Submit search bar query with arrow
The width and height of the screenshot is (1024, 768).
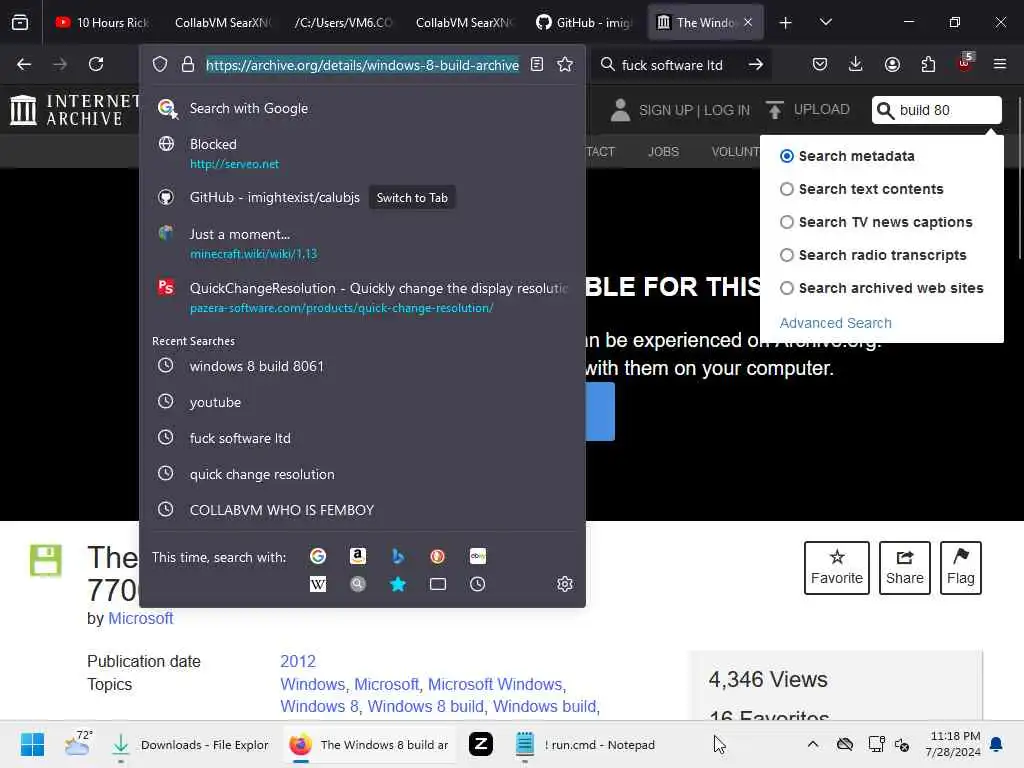(x=756, y=64)
